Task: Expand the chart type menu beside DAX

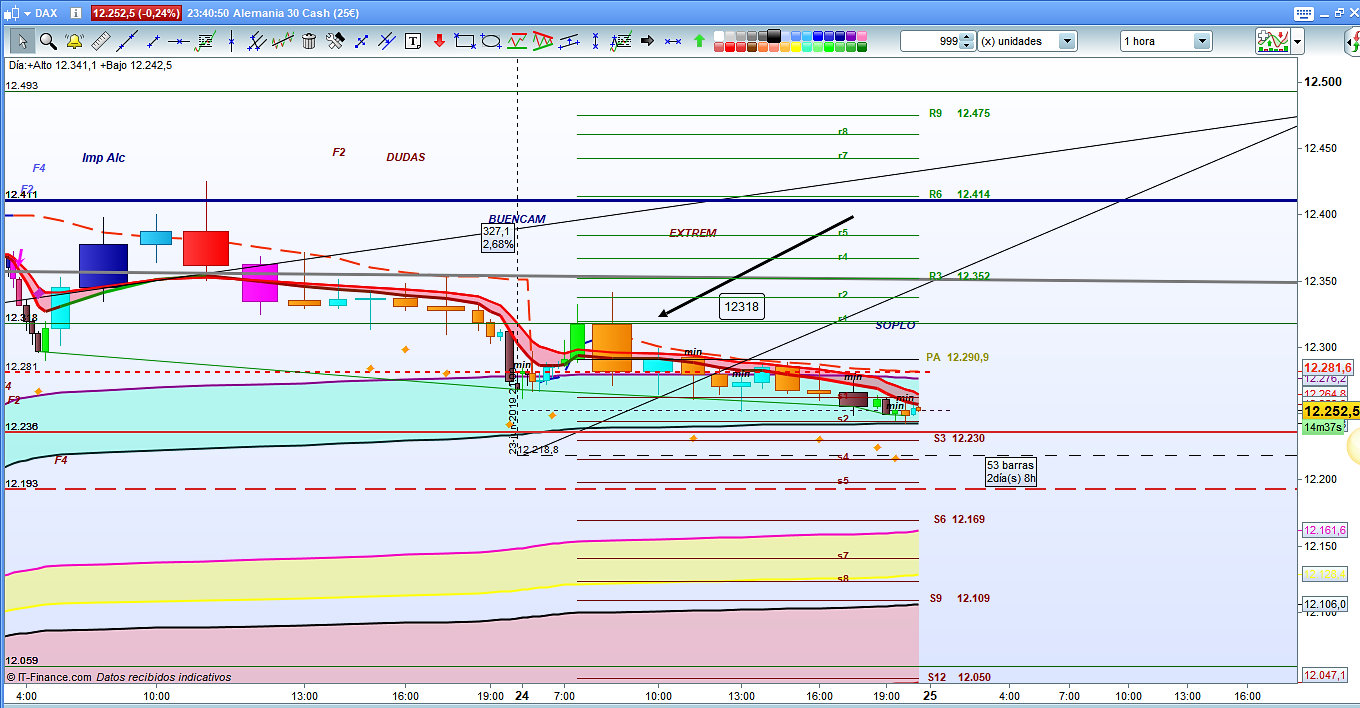Action: [x=26, y=13]
